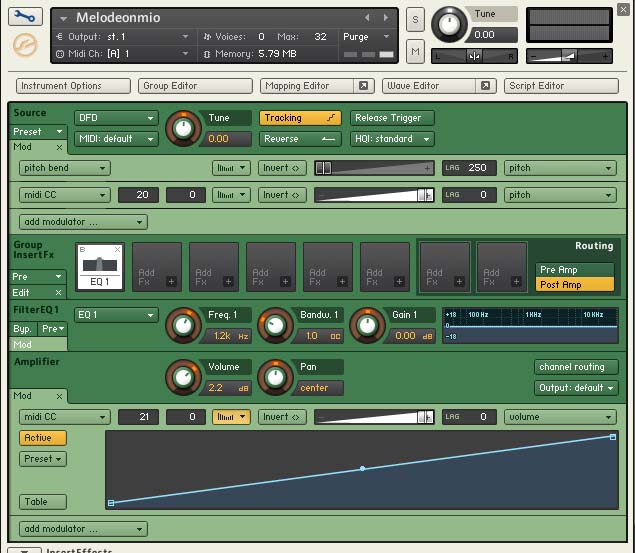The height and width of the screenshot is (553, 635).
Task: Open the Midi Ch: [A] 1 dropdown
Action: pyautogui.click(x=122, y=53)
